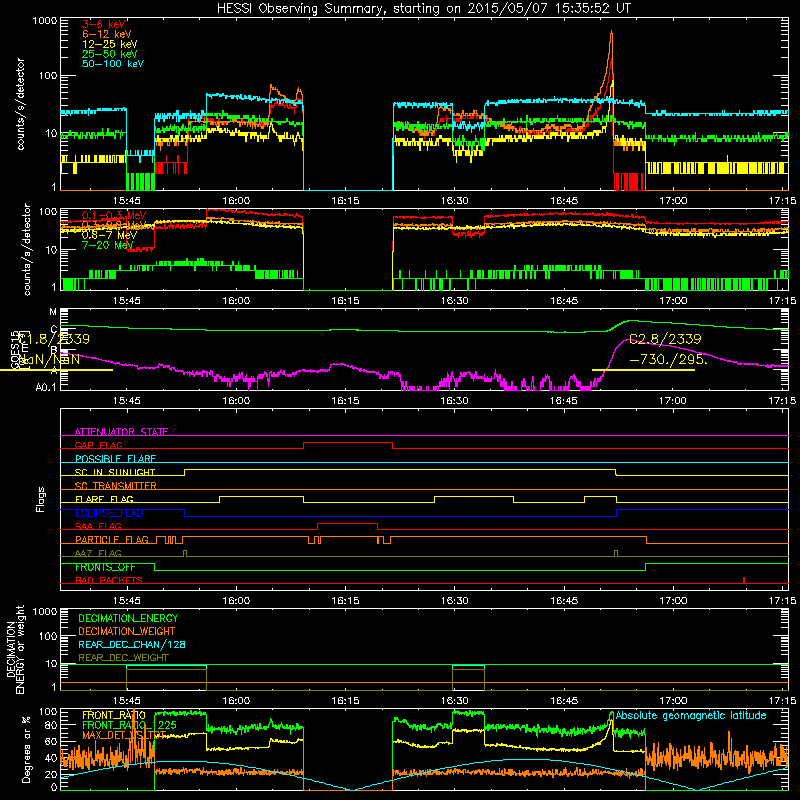Click the 'FRONT_RATIO_1225' legend label
The height and width of the screenshot is (800, 800).
click(130, 726)
